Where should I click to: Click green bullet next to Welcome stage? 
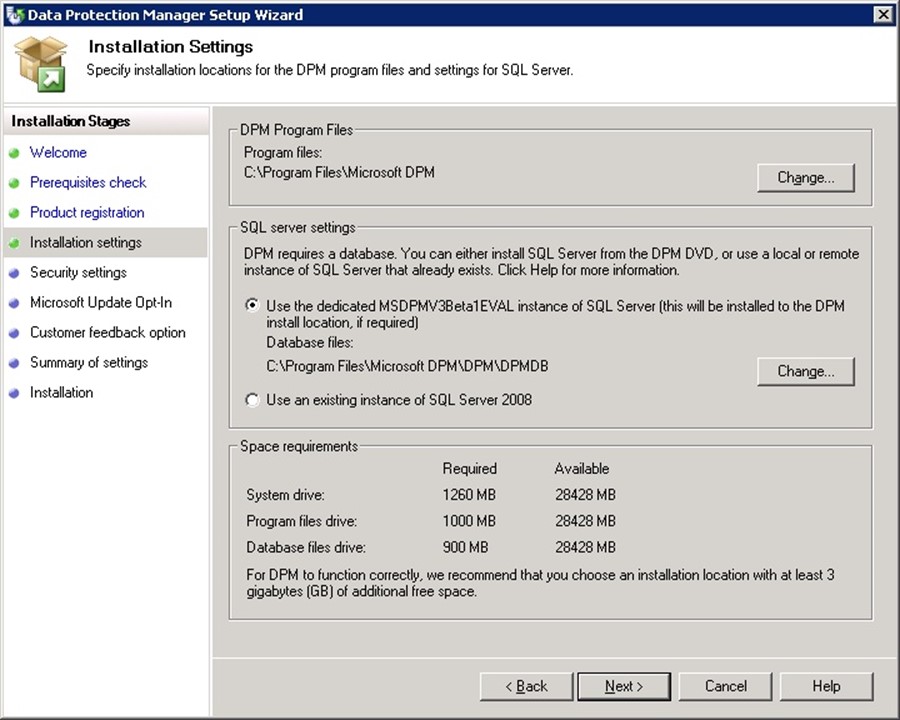(x=14, y=153)
